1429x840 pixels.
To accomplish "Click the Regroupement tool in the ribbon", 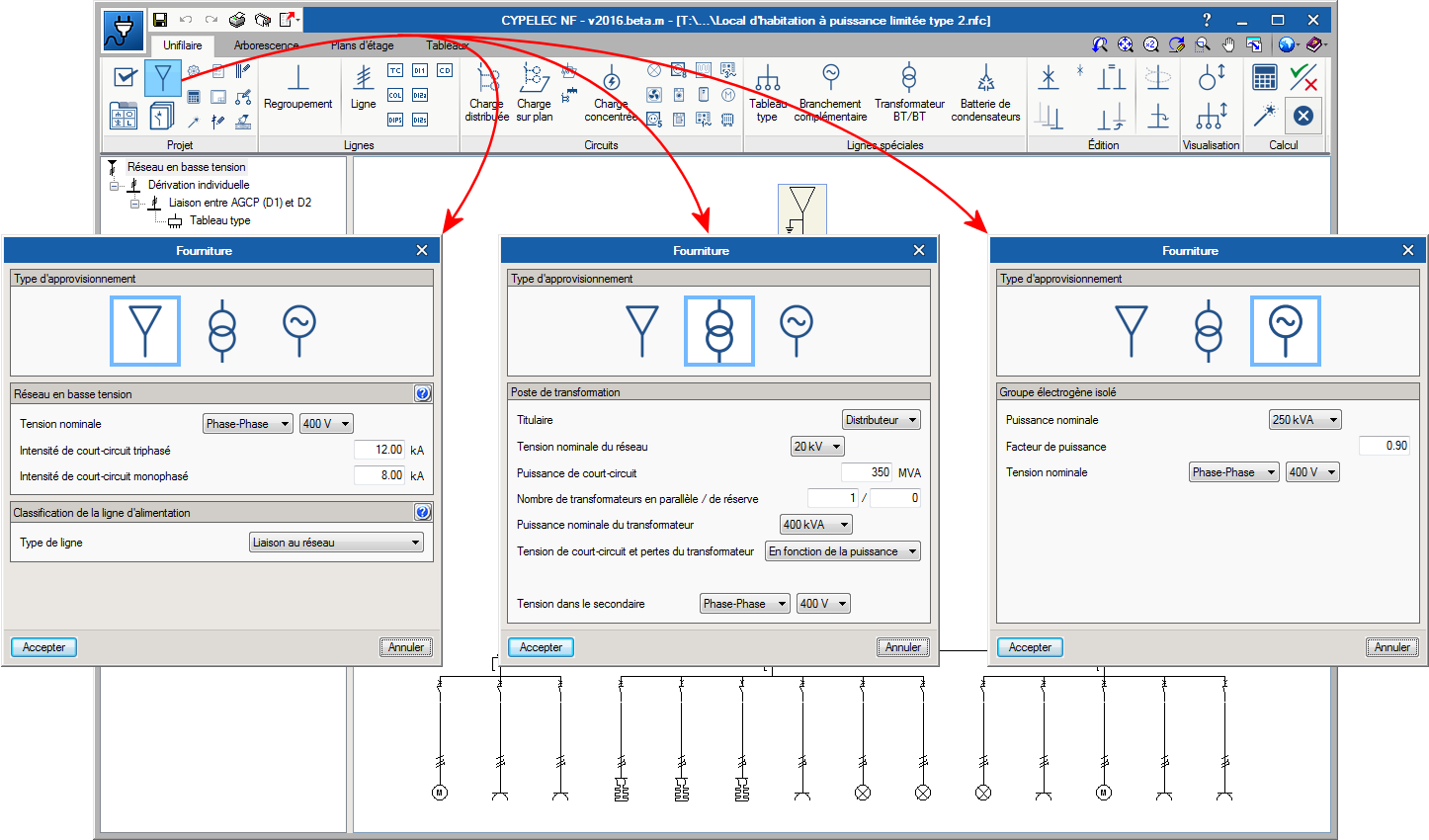I will (x=297, y=88).
